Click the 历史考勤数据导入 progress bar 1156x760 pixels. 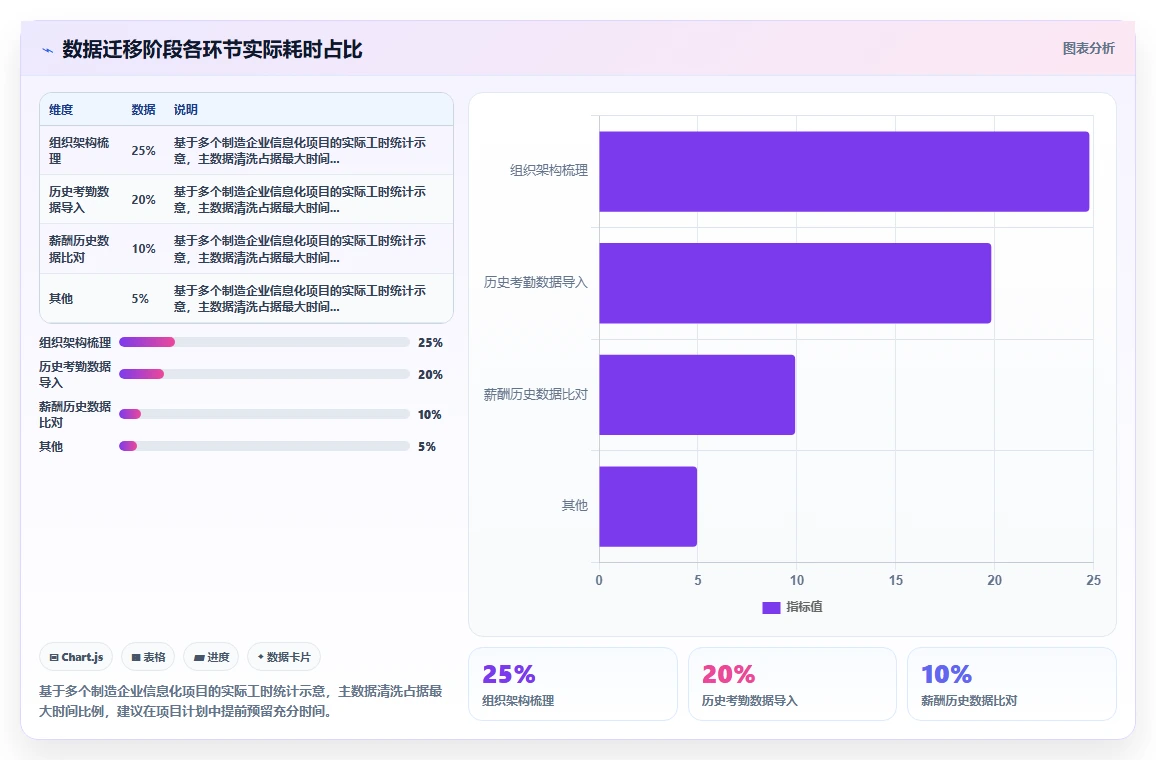(x=264, y=374)
